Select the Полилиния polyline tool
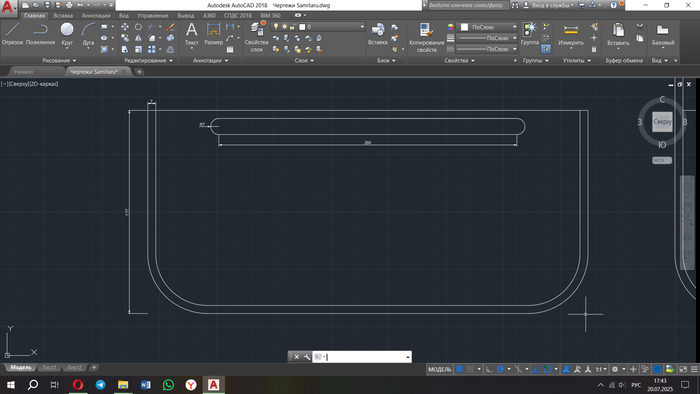The height and width of the screenshot is (394, 700). (x=40, y=34)
